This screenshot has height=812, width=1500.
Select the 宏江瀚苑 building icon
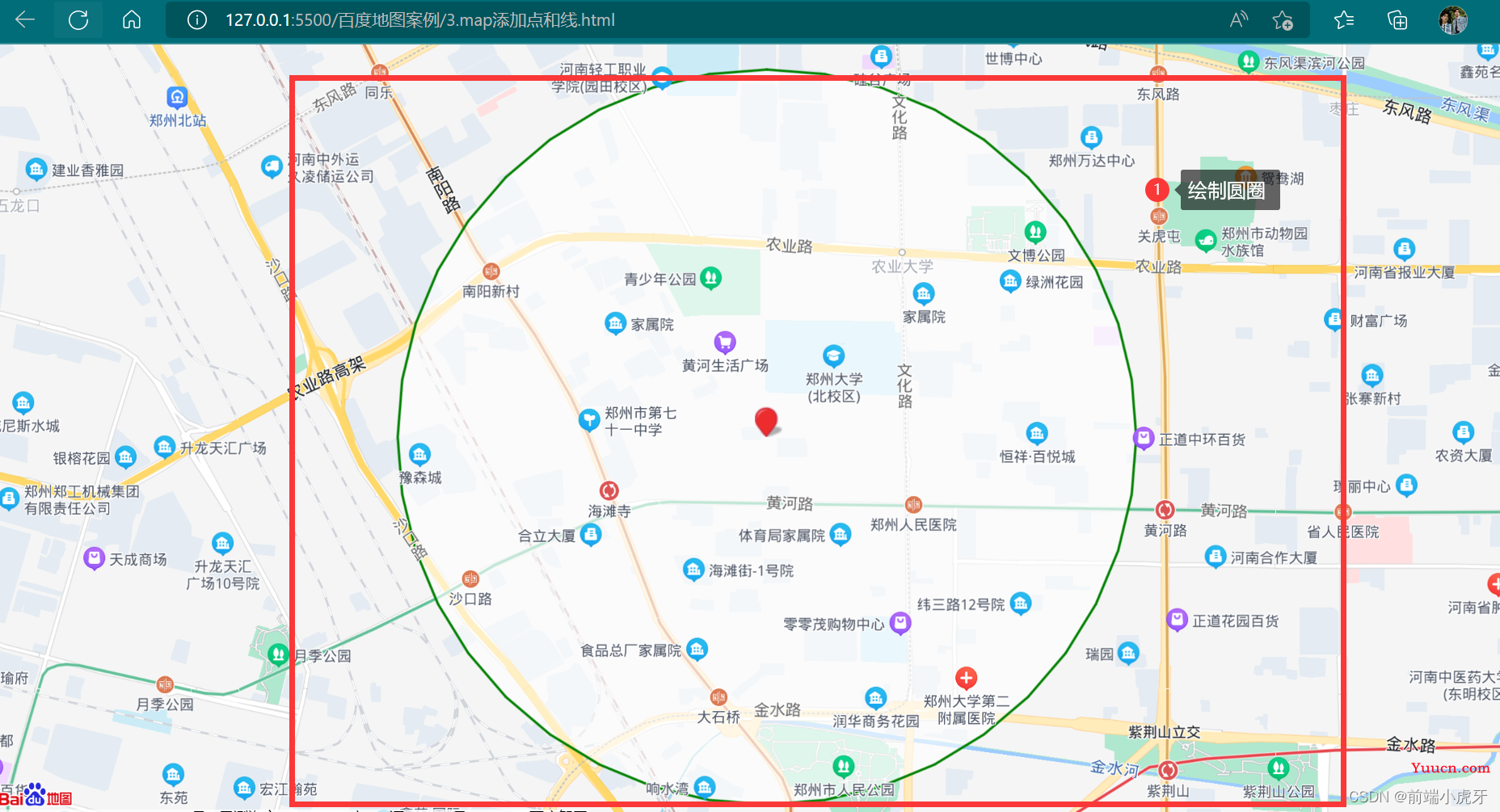point(244,788)
